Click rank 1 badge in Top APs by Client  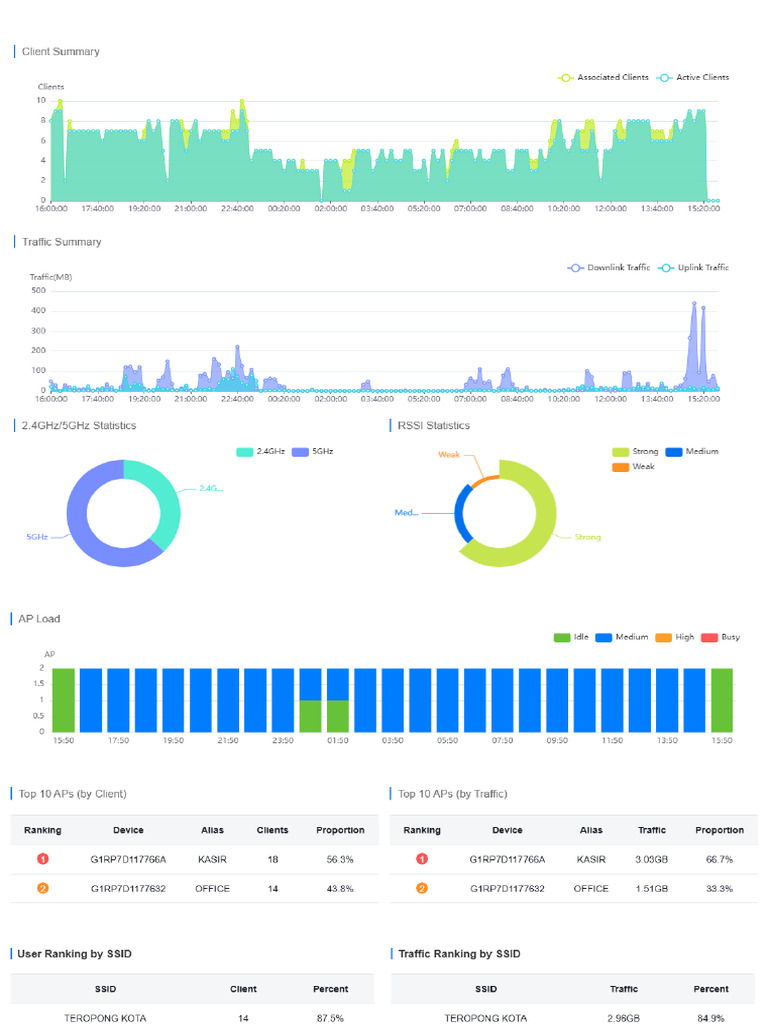tap(43, 859)
